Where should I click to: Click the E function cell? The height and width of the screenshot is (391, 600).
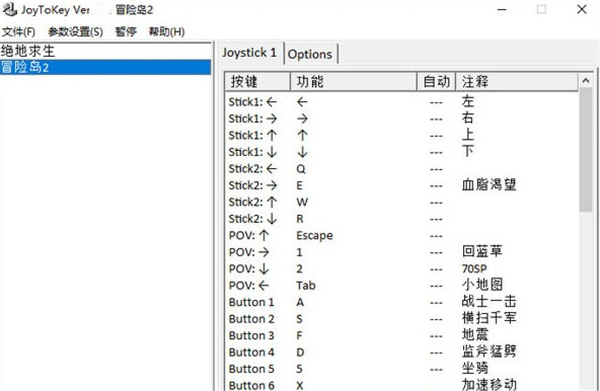coord(300,186)
